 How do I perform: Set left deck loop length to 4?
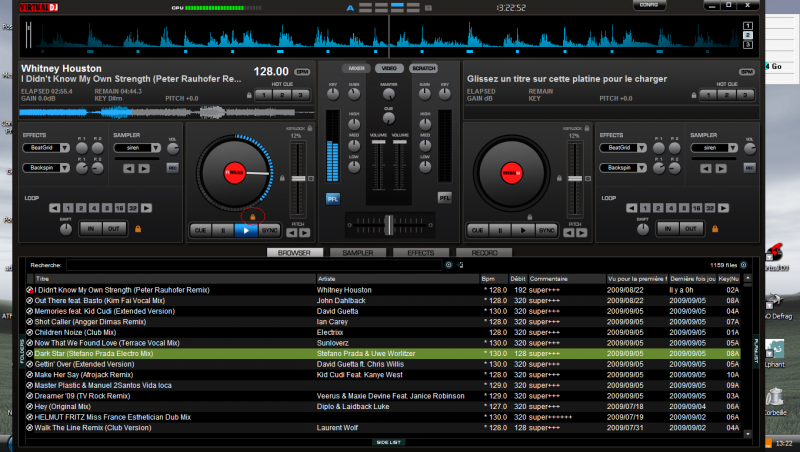(94, 208)
